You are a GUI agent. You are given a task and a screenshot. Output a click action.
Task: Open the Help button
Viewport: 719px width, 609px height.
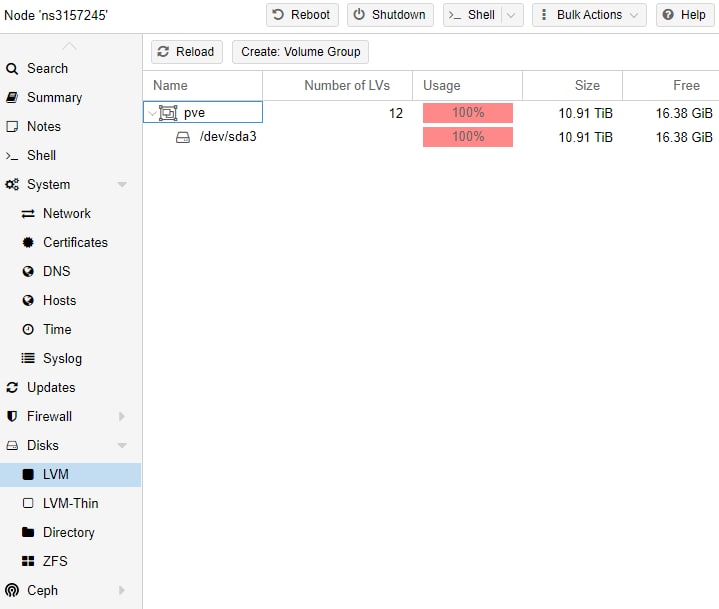pos(685,15)
